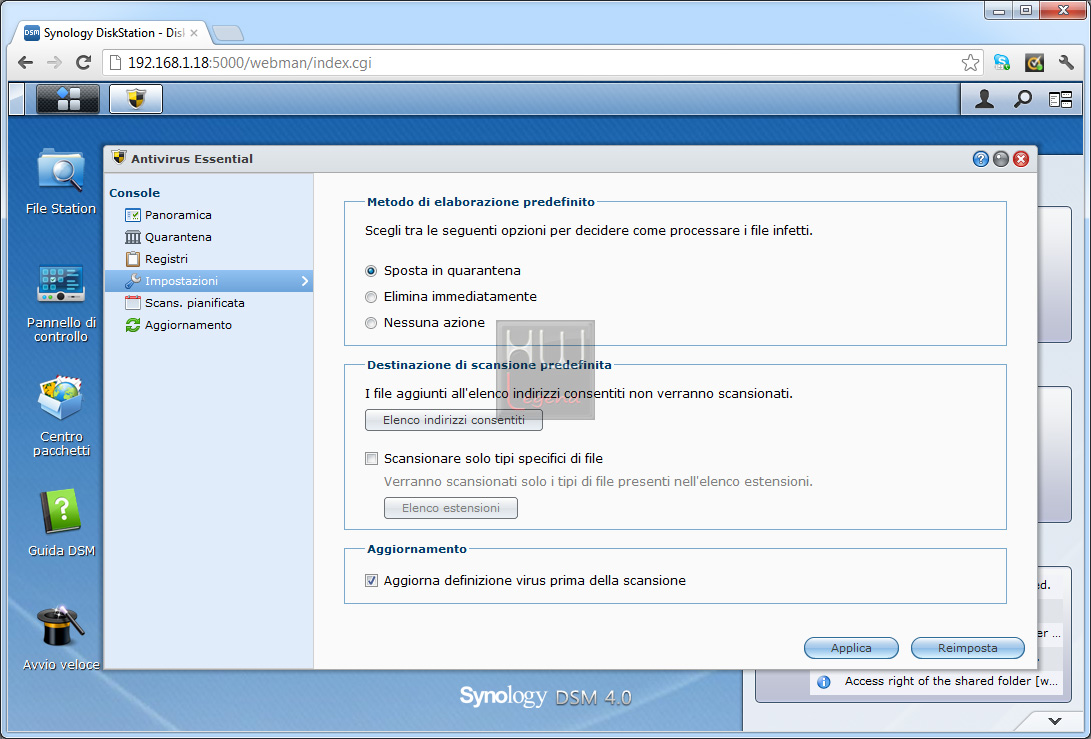Viewport: 1091px width, 739px height.
Task: Open Quarantena in the Console sidebar
Action: (x=209, y=237)
